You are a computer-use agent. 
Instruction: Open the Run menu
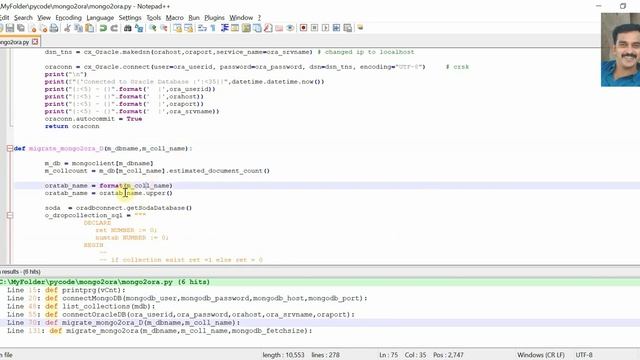click(x=193, y=18)
